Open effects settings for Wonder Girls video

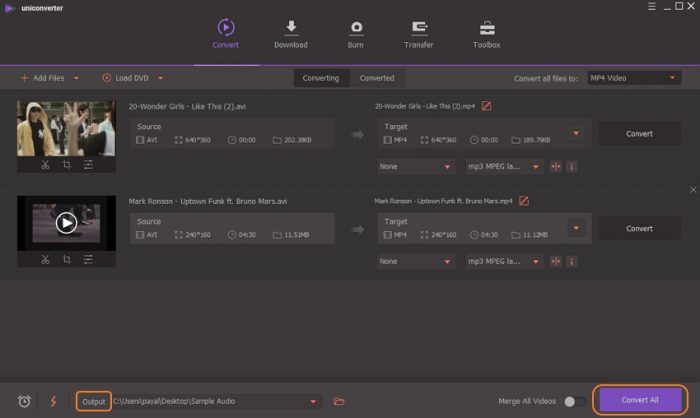coord(88,165)
